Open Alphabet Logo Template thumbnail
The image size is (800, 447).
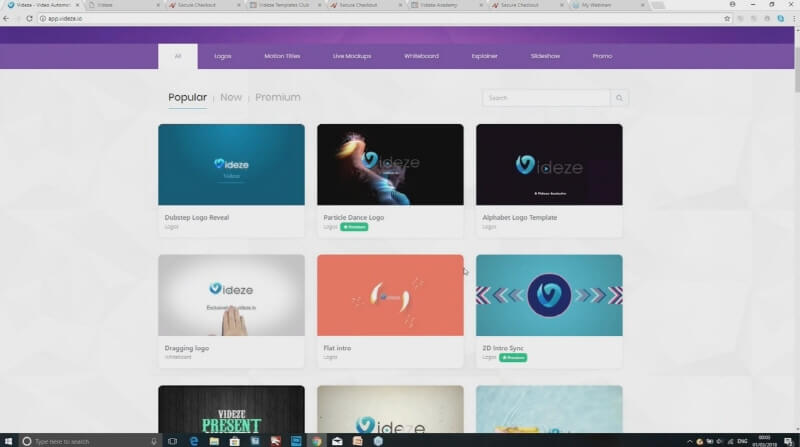(x=549, y=164)
